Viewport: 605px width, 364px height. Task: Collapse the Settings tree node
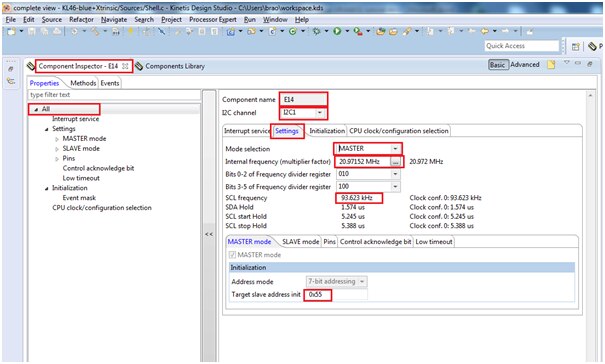coord(46,129)
